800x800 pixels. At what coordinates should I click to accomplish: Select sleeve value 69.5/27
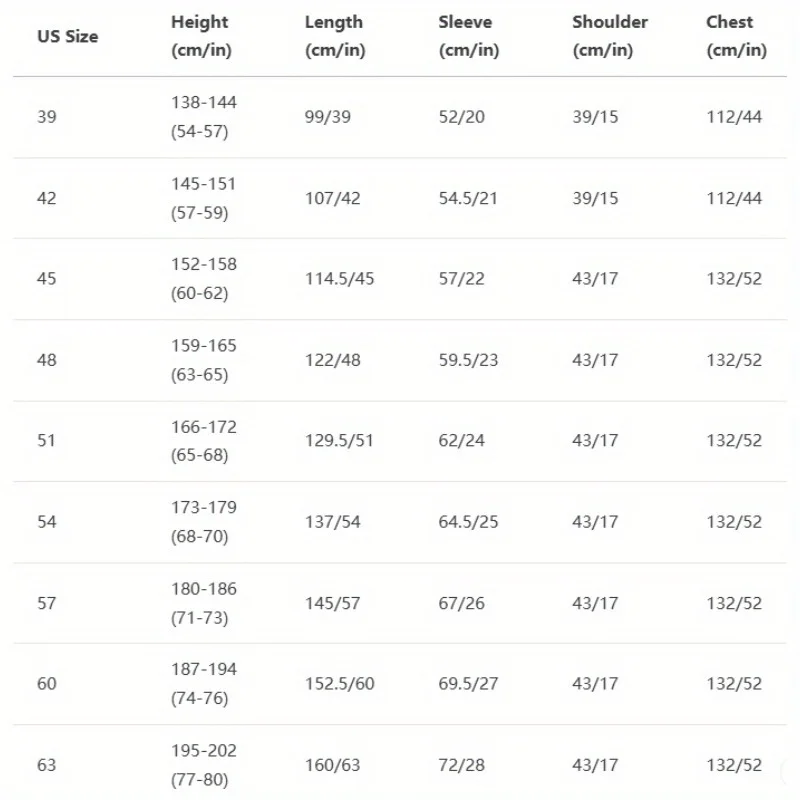tap(468, 684)
